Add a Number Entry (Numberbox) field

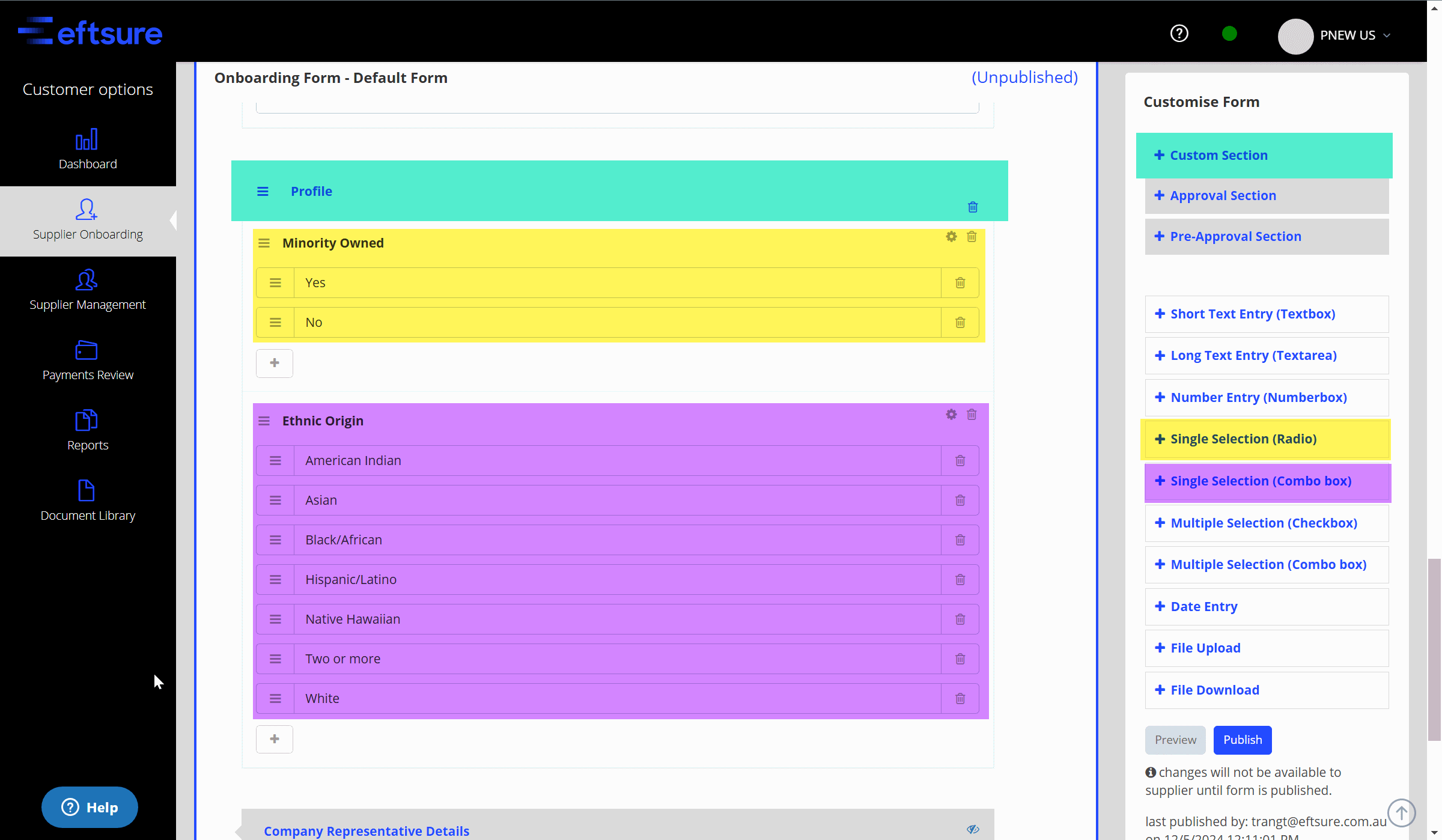(1267, 397)
